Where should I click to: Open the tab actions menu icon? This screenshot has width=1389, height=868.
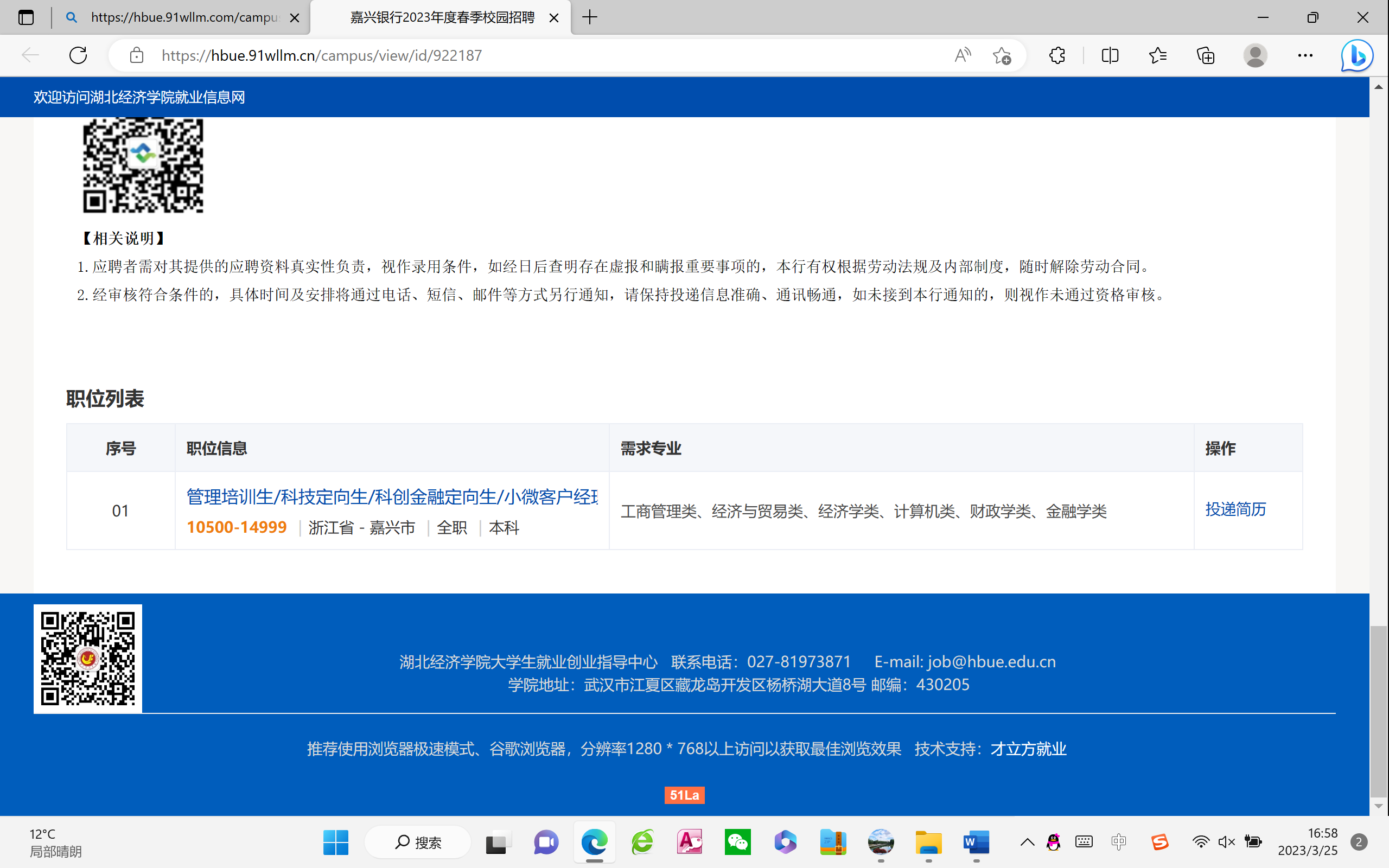[26, 17]
